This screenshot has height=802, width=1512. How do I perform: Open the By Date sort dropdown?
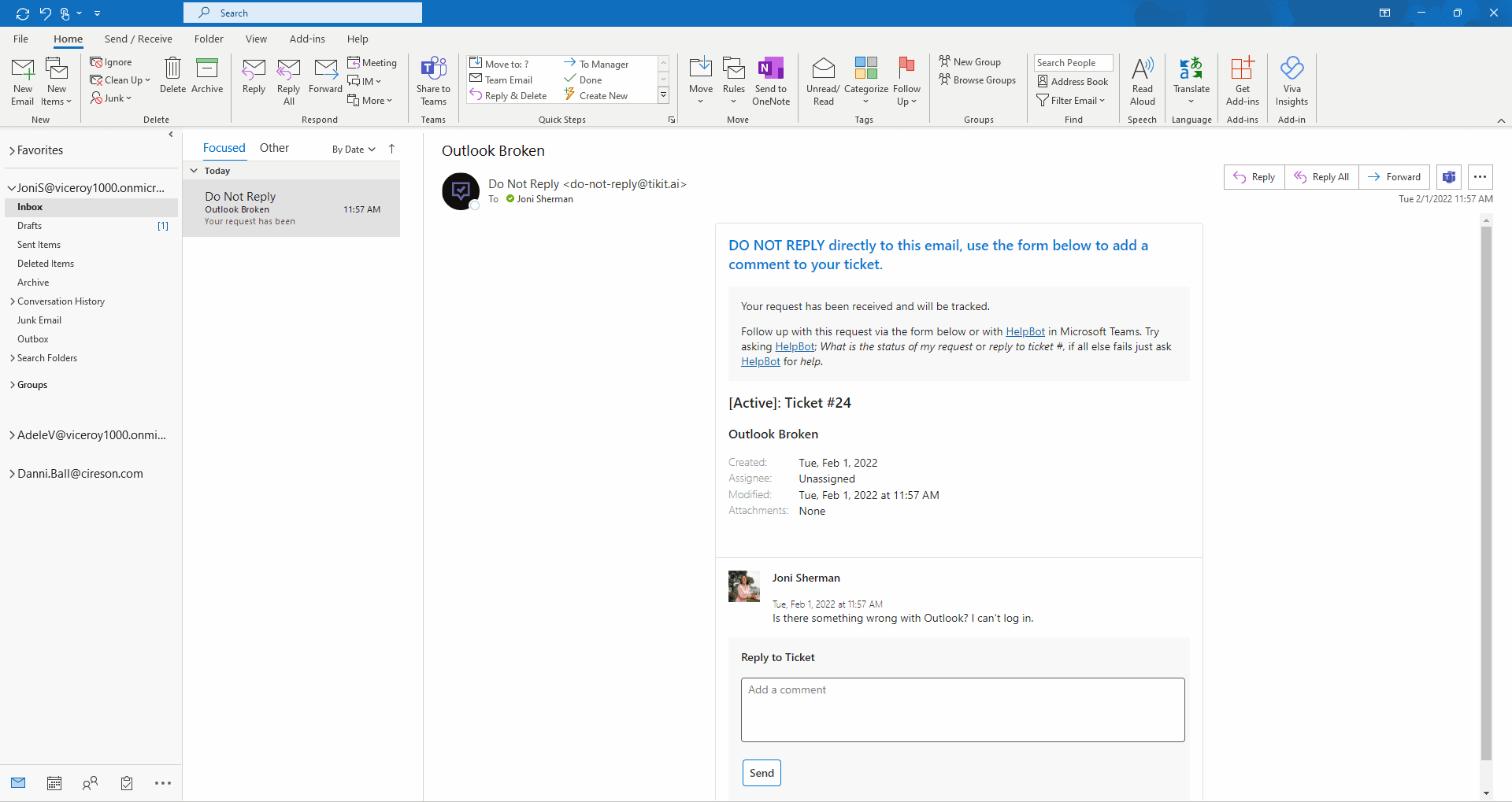click(354, 150)
